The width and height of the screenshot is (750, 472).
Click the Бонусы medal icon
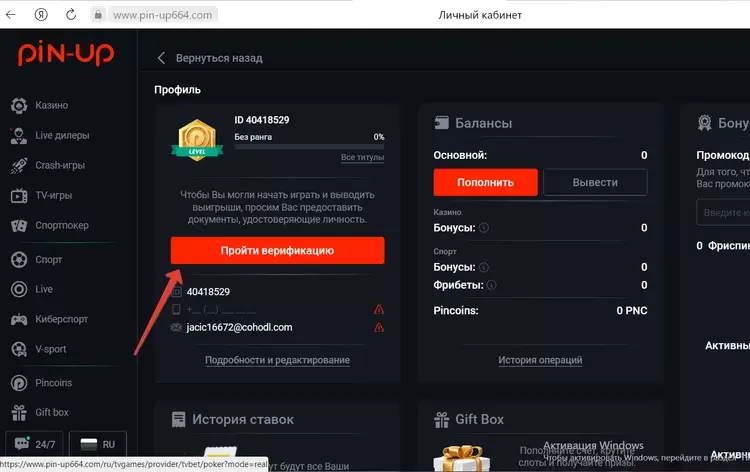point(704,123)
